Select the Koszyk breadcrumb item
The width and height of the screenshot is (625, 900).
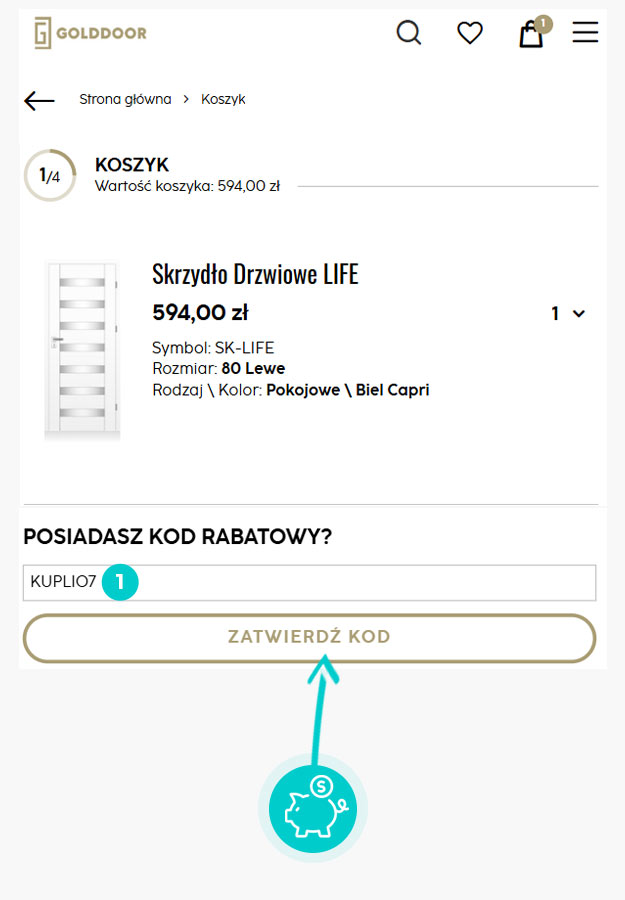223,99
